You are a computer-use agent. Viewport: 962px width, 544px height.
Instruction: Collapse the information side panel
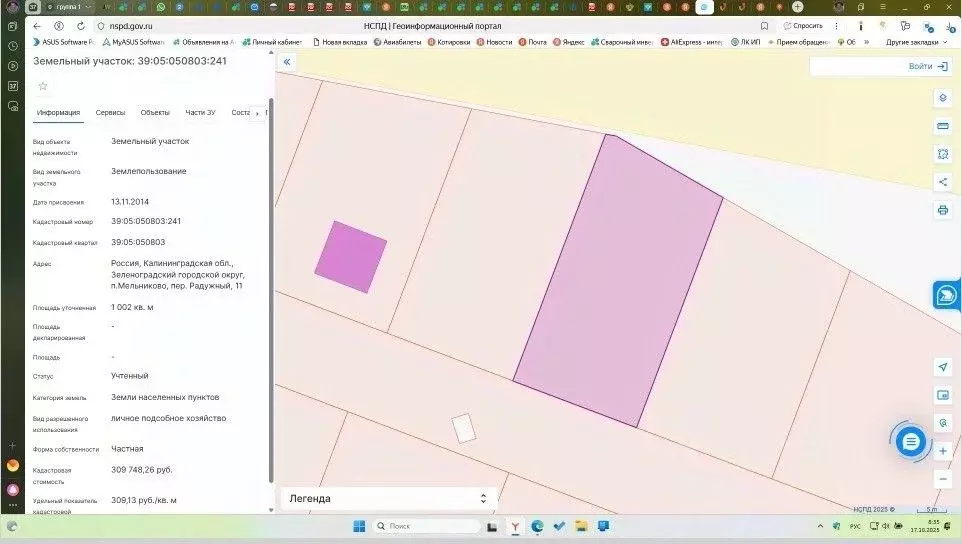(x=287, y=62)
